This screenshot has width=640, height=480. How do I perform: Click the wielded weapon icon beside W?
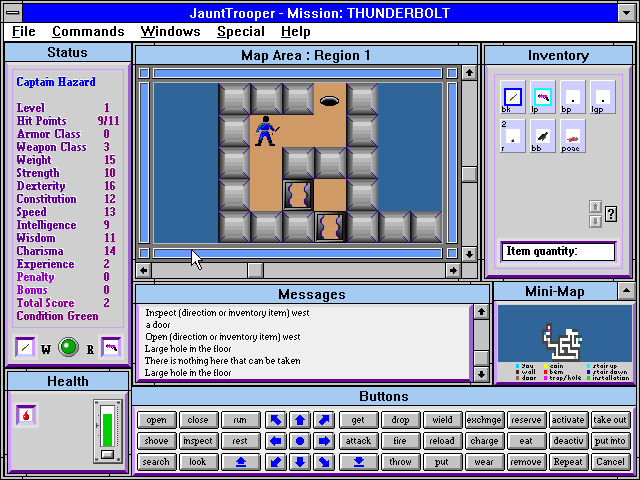(25, 347)
